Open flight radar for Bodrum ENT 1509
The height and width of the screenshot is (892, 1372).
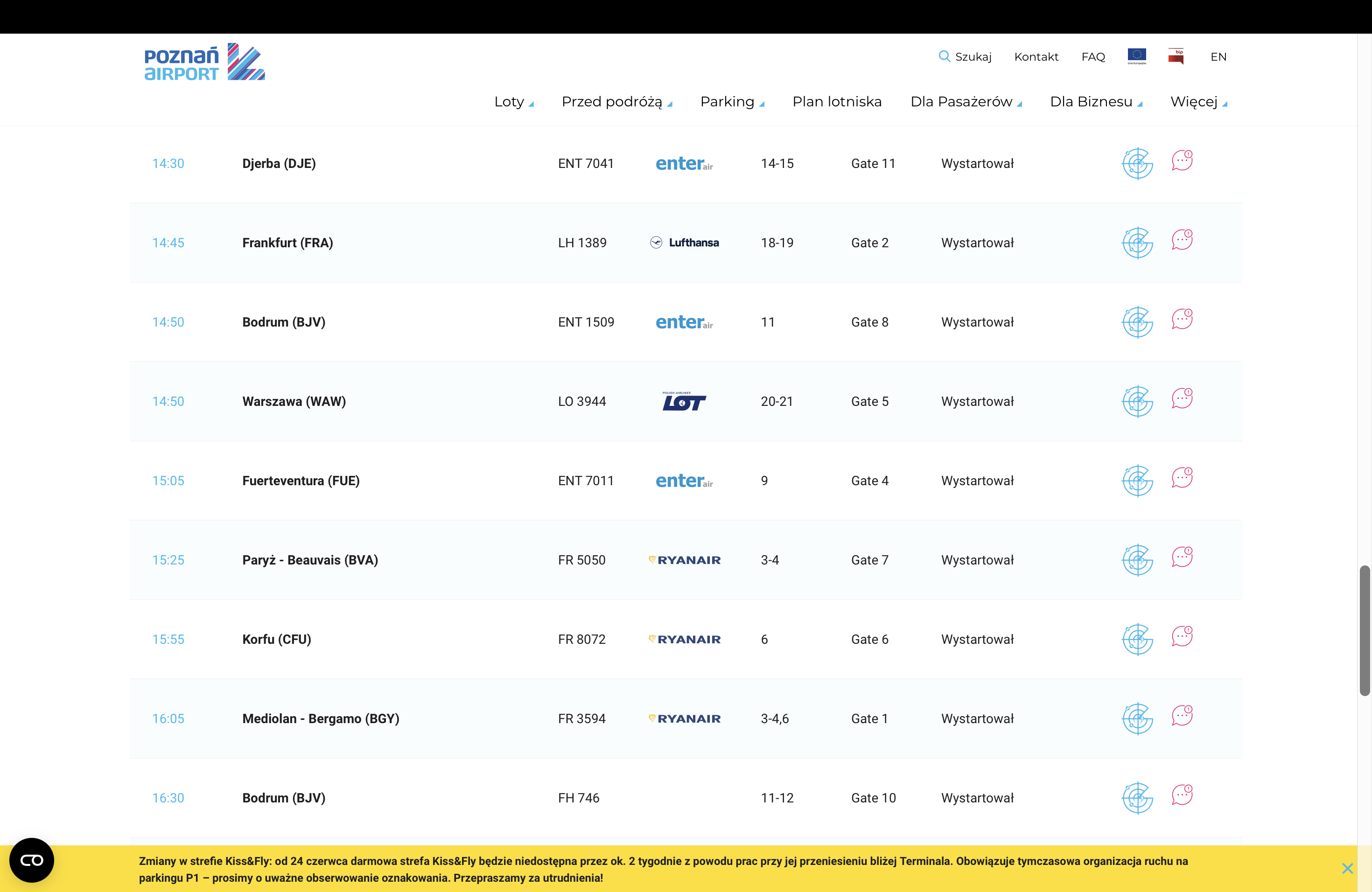[x=1137, y=322]
